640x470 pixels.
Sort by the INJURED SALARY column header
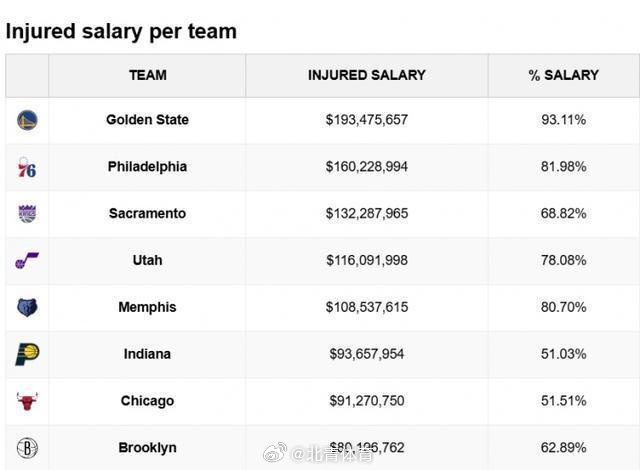pyautogui.click(x=366, y=75)
